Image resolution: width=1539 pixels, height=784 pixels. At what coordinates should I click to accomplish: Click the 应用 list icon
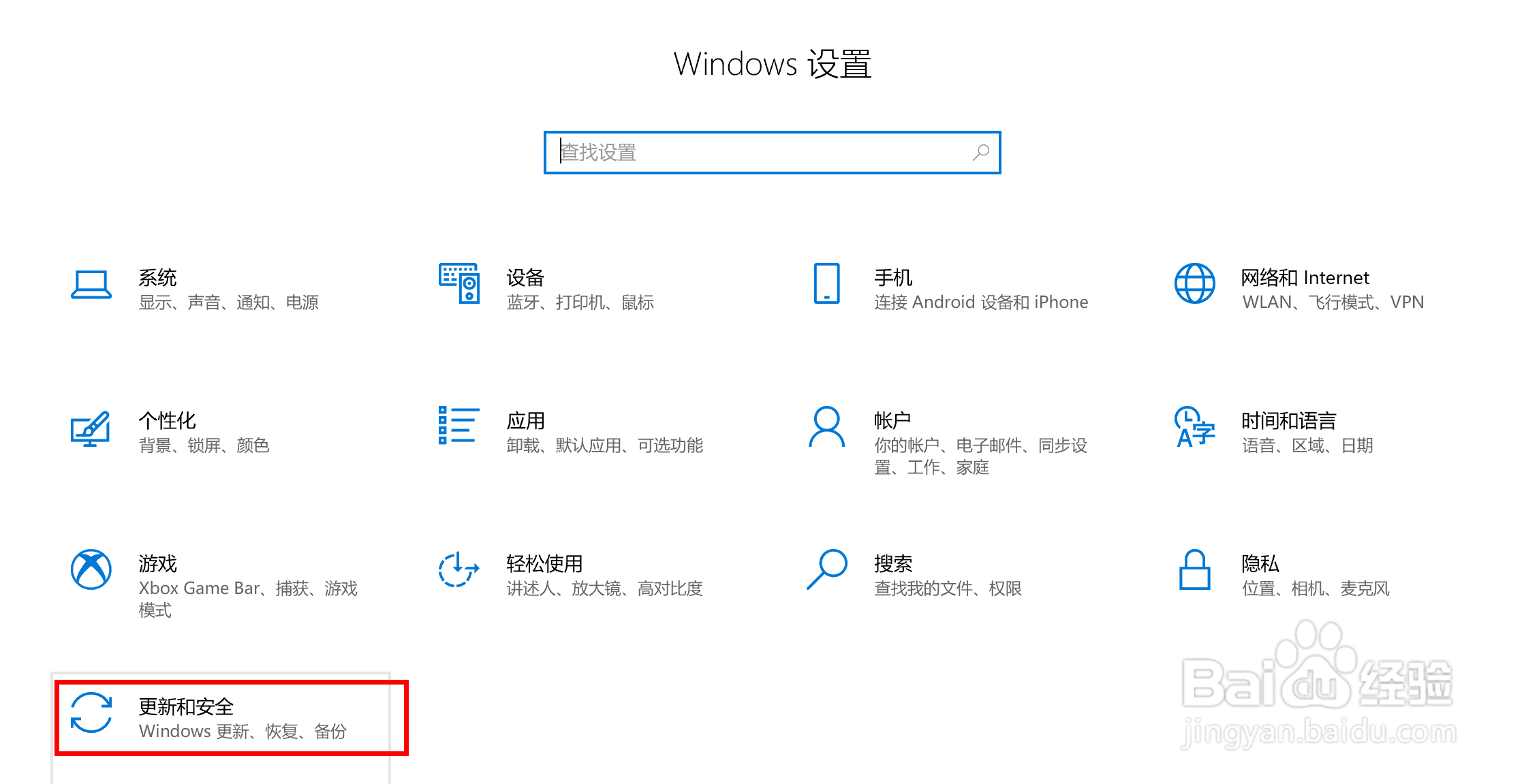point(458,426)
